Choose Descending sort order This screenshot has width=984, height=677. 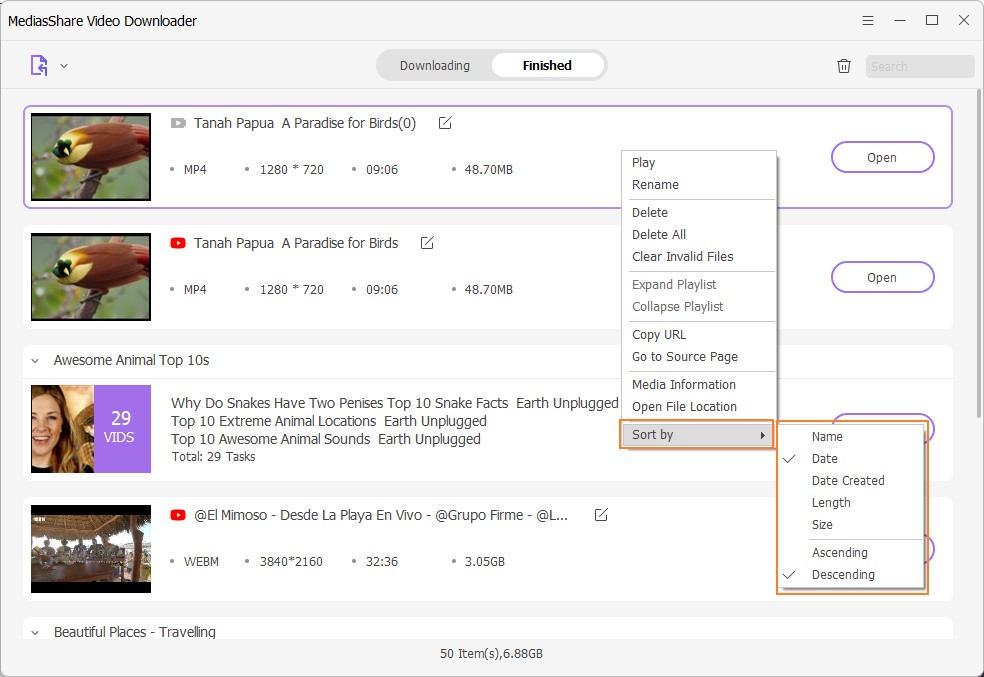point(842,575)
